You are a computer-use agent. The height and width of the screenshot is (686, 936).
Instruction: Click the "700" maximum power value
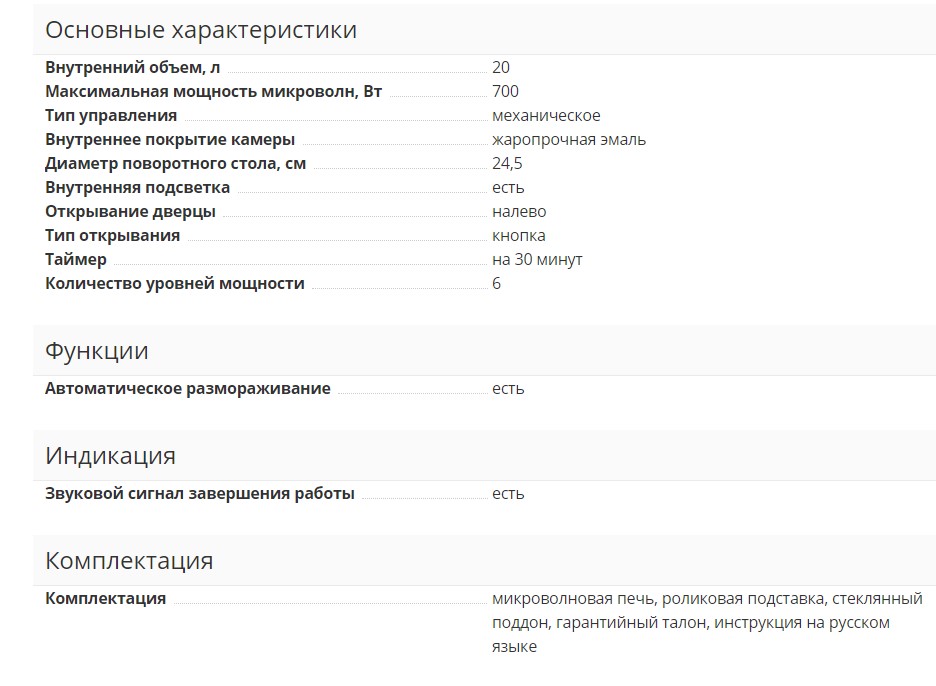click(x=505, y=92)
